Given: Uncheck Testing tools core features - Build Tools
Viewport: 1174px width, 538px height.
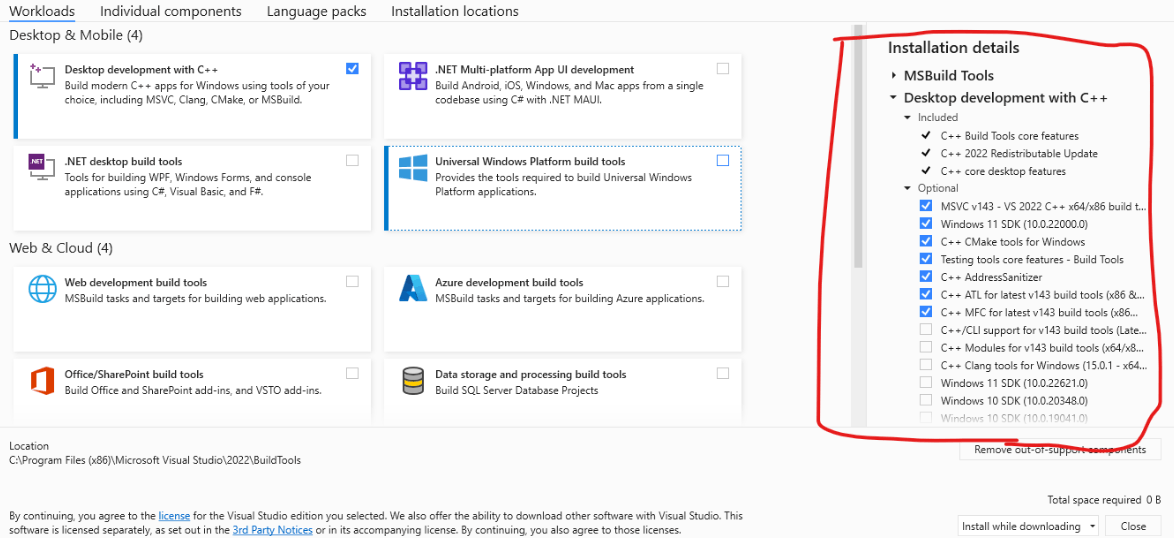Looking at the screenshot, I should [926, 259].
